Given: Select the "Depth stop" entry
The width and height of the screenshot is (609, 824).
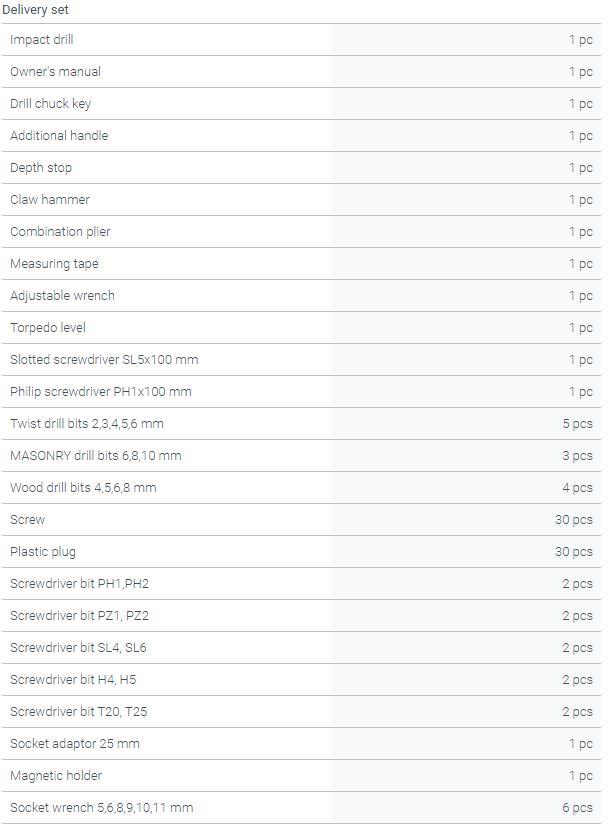Looking at the screenshot, I should 41,168.
